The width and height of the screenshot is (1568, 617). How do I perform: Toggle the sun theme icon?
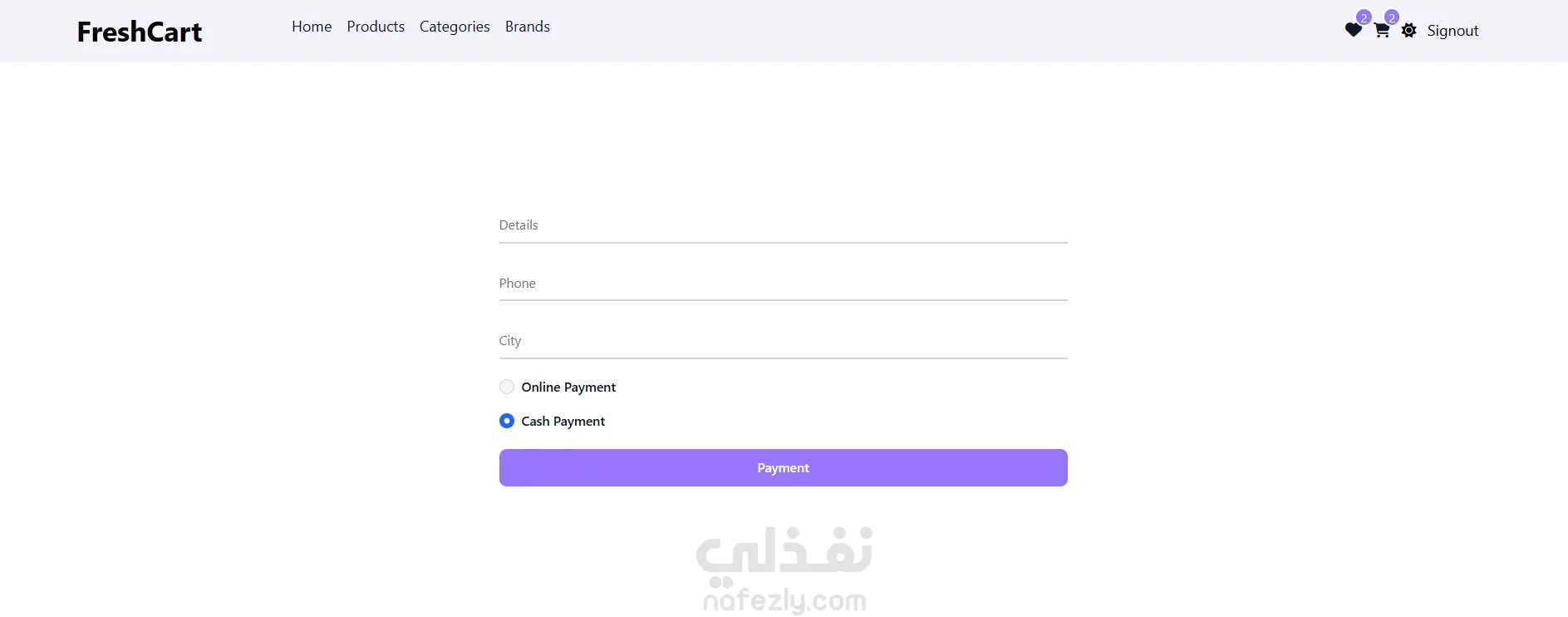(1408, 31)
